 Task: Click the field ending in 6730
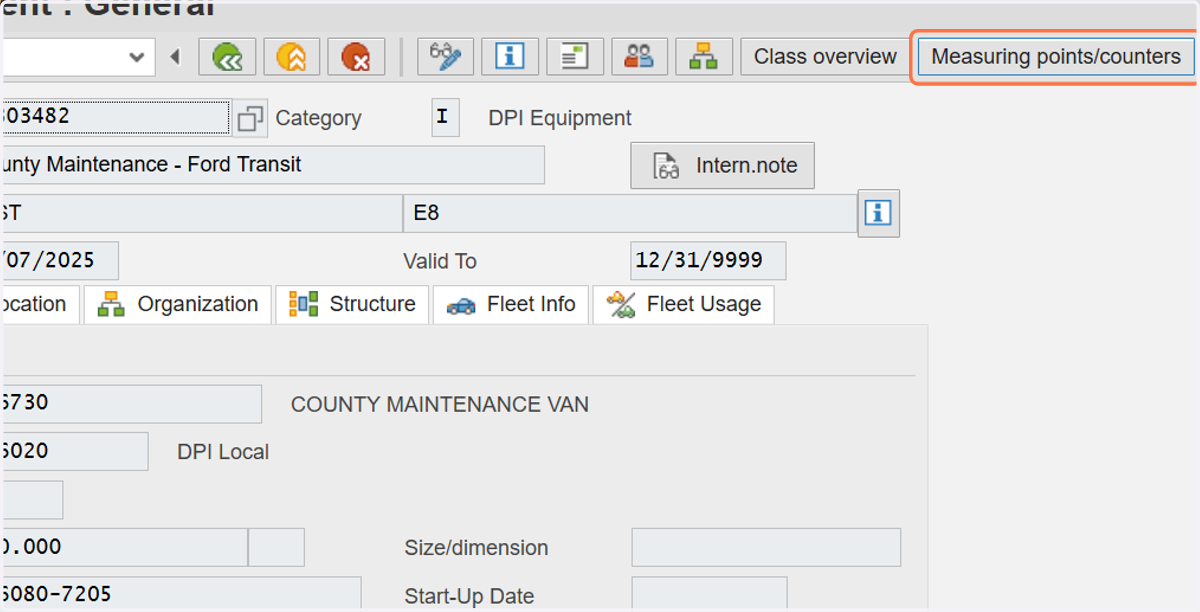(x=133, y=404)
